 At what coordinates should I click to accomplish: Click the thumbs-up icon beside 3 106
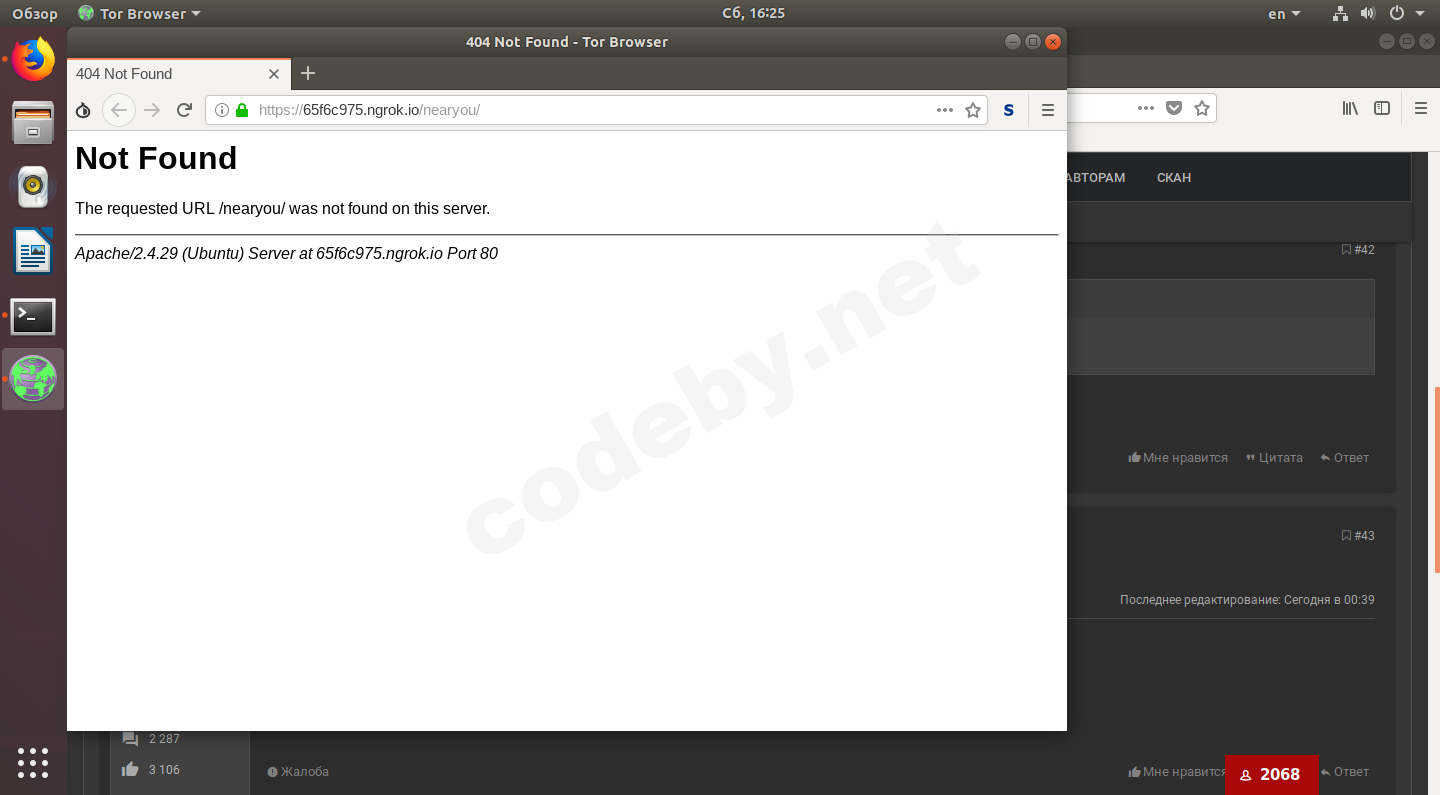click(x=130, y=769)
